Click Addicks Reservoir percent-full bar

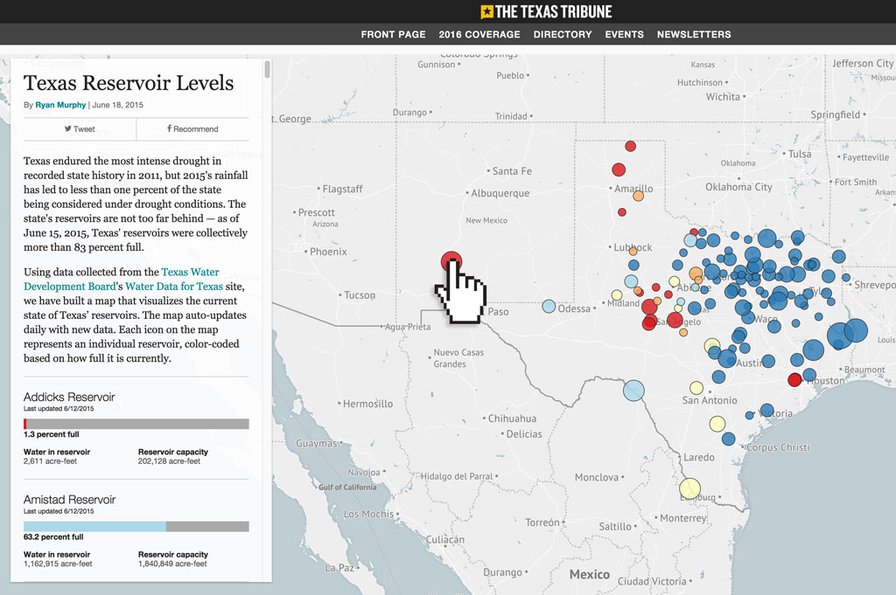click(x=136, y=424)
